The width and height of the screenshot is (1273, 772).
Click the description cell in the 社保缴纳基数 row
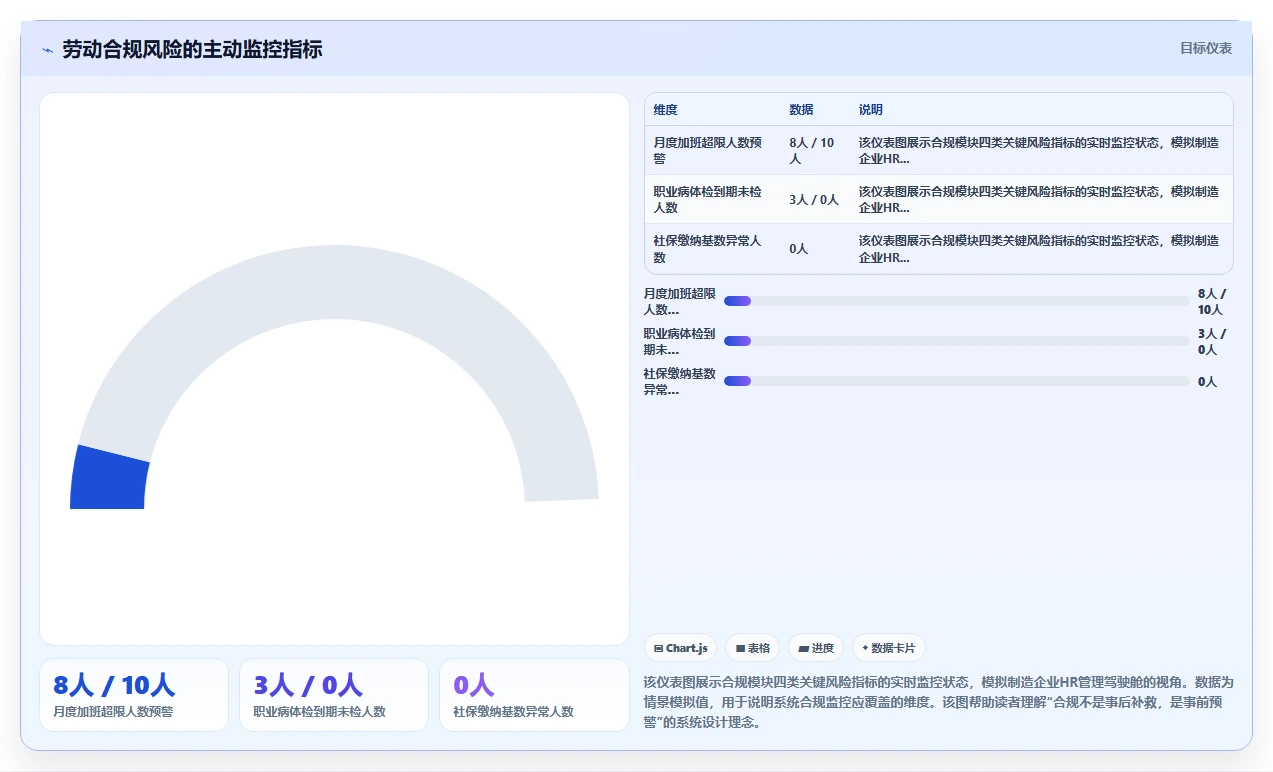[1039, 249]
